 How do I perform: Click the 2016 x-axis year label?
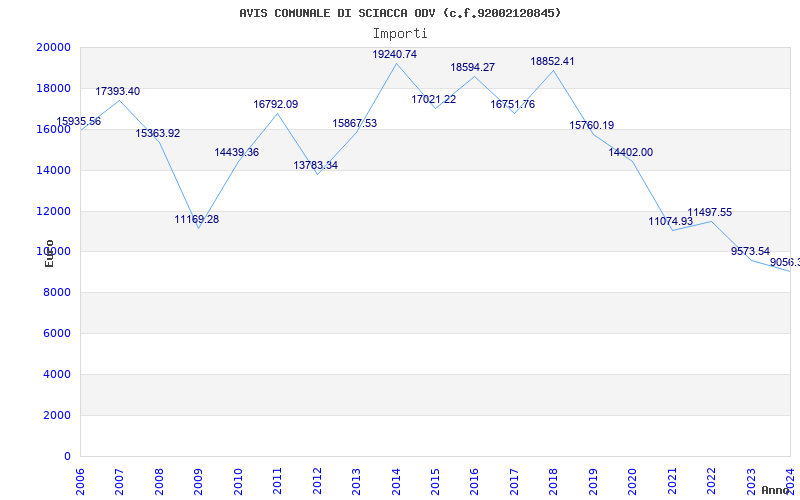(x=475, y=481)
